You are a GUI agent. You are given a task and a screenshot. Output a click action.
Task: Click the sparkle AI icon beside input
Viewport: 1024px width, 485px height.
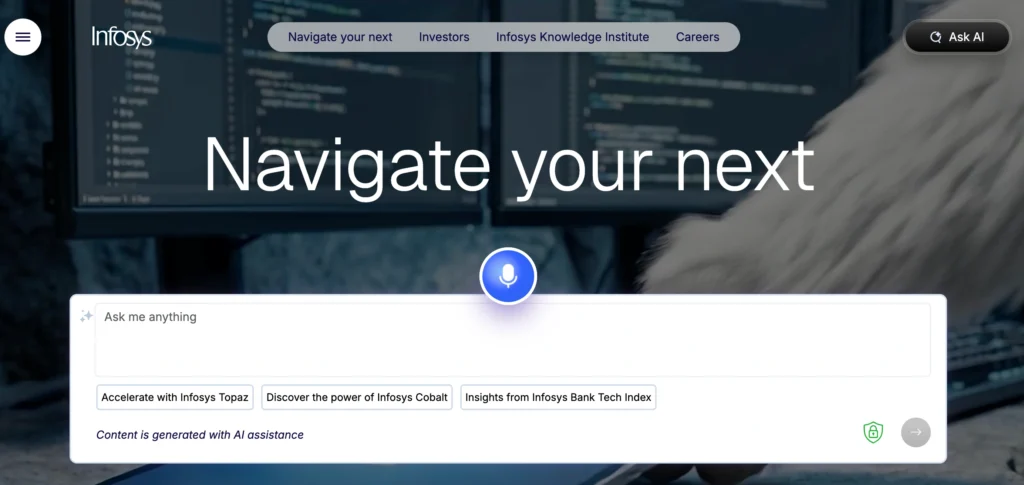coord(86,317)
